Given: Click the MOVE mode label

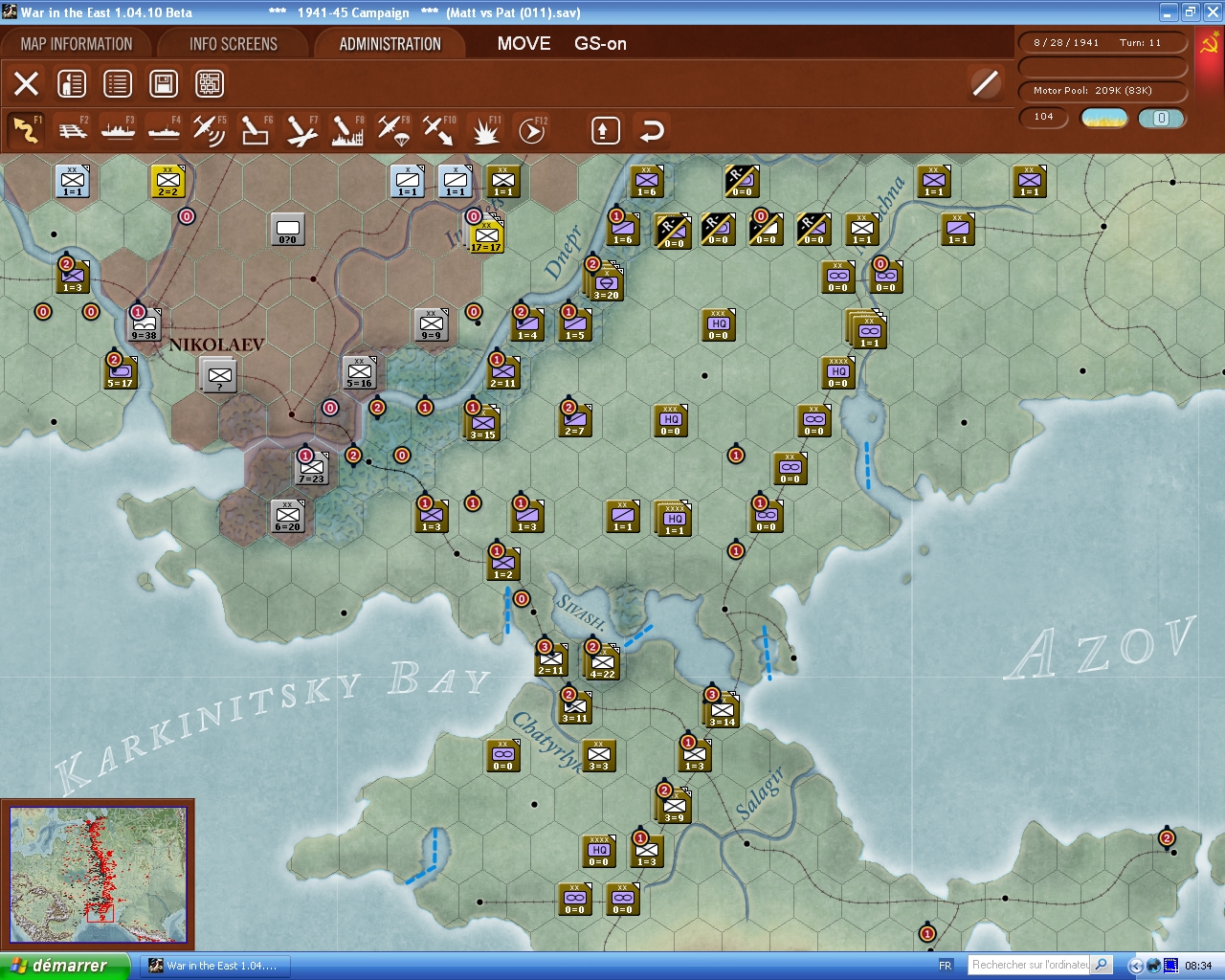Looking at the screenshot, I should coord(523,44).
